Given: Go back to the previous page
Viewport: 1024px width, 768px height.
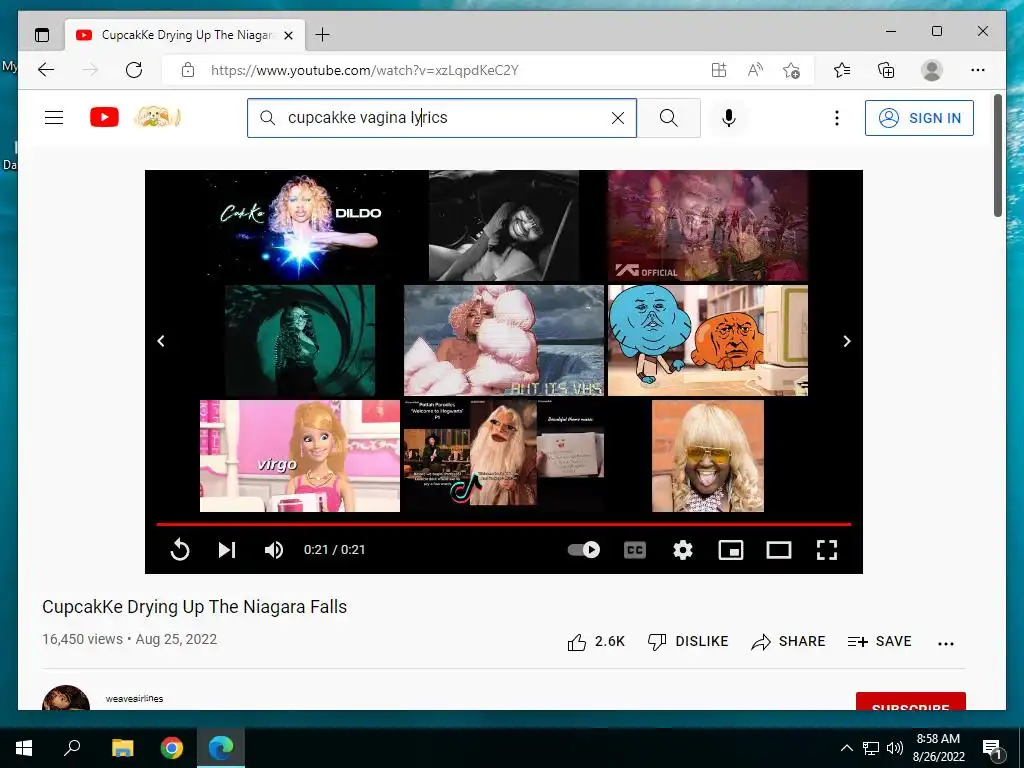Looking at the screenshot, I should click(46, 70).
